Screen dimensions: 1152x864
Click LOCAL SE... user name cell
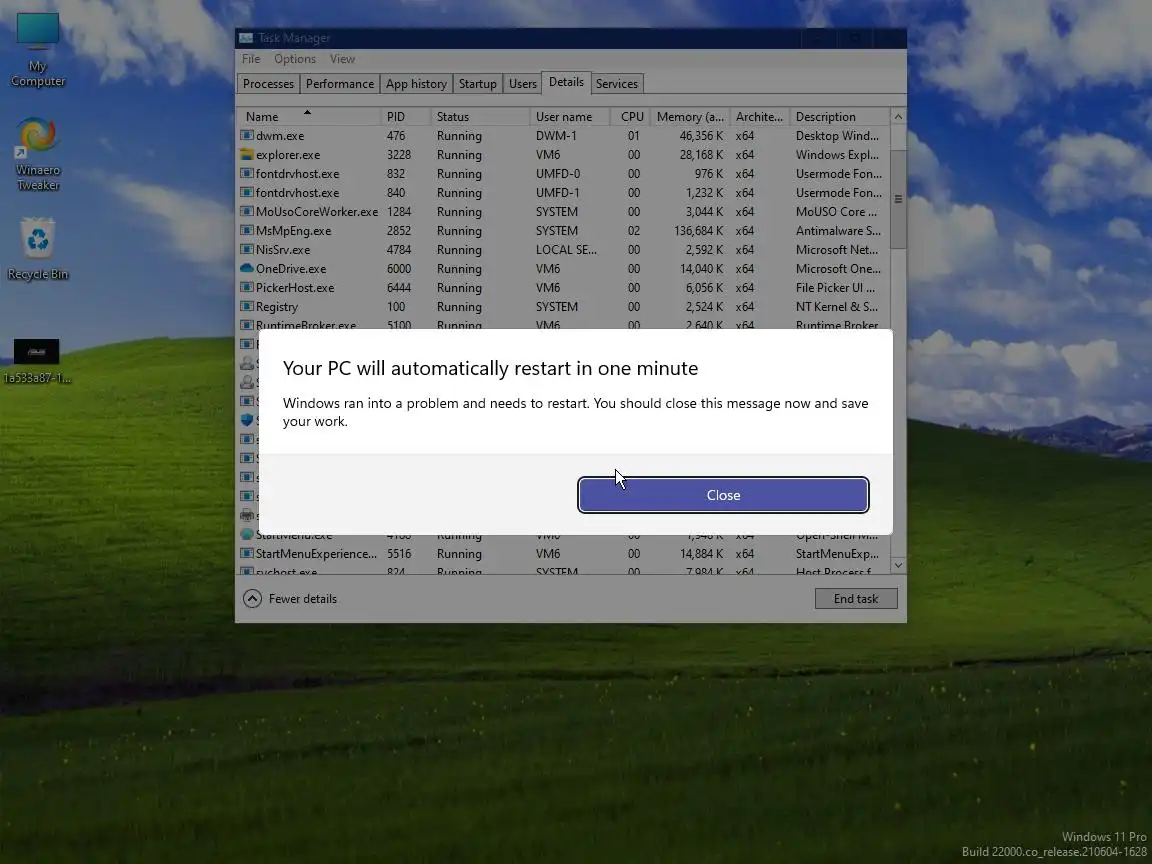point(566,250)
